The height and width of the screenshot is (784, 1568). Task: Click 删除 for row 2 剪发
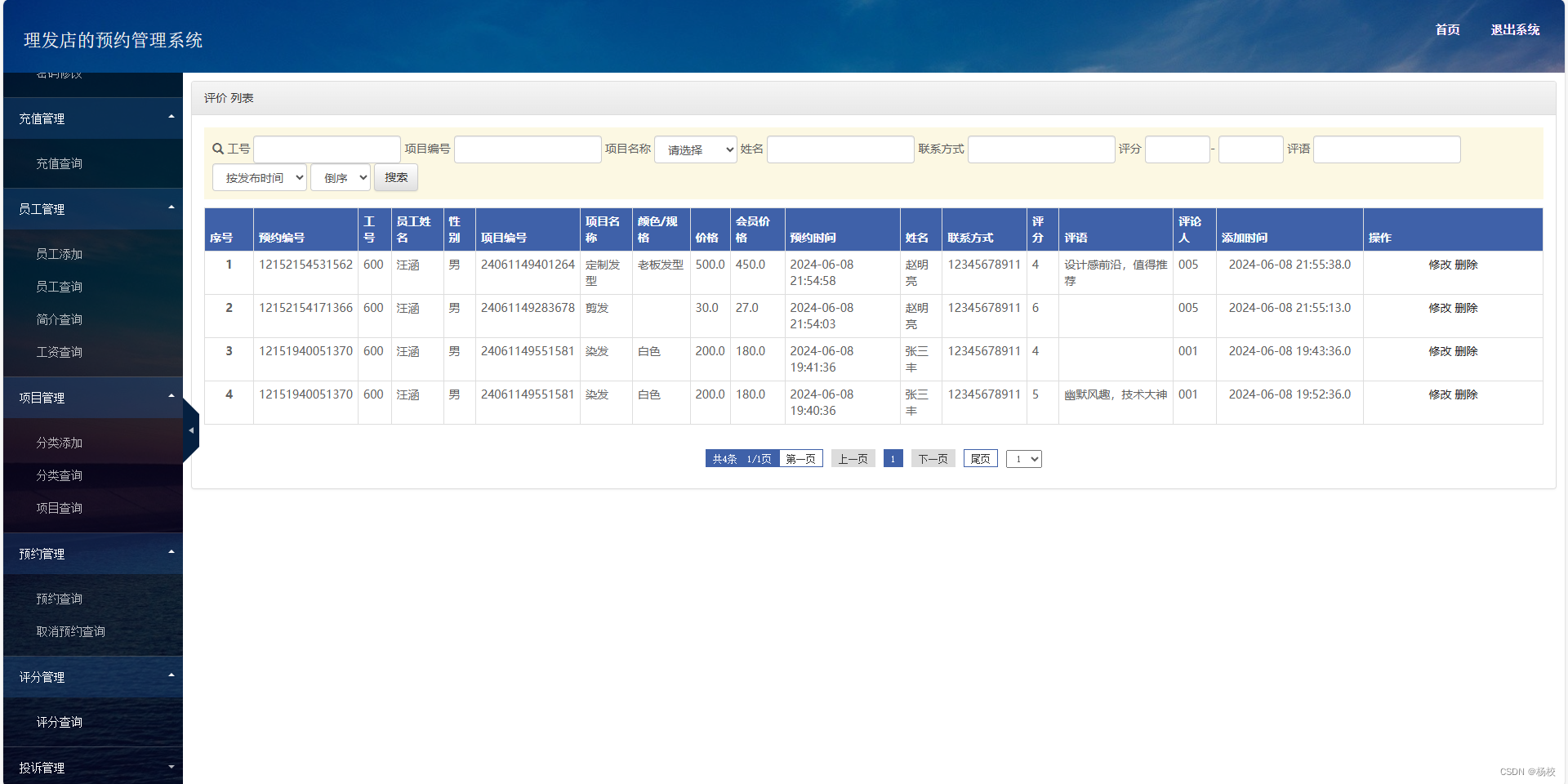click(x=1466, y=308)
